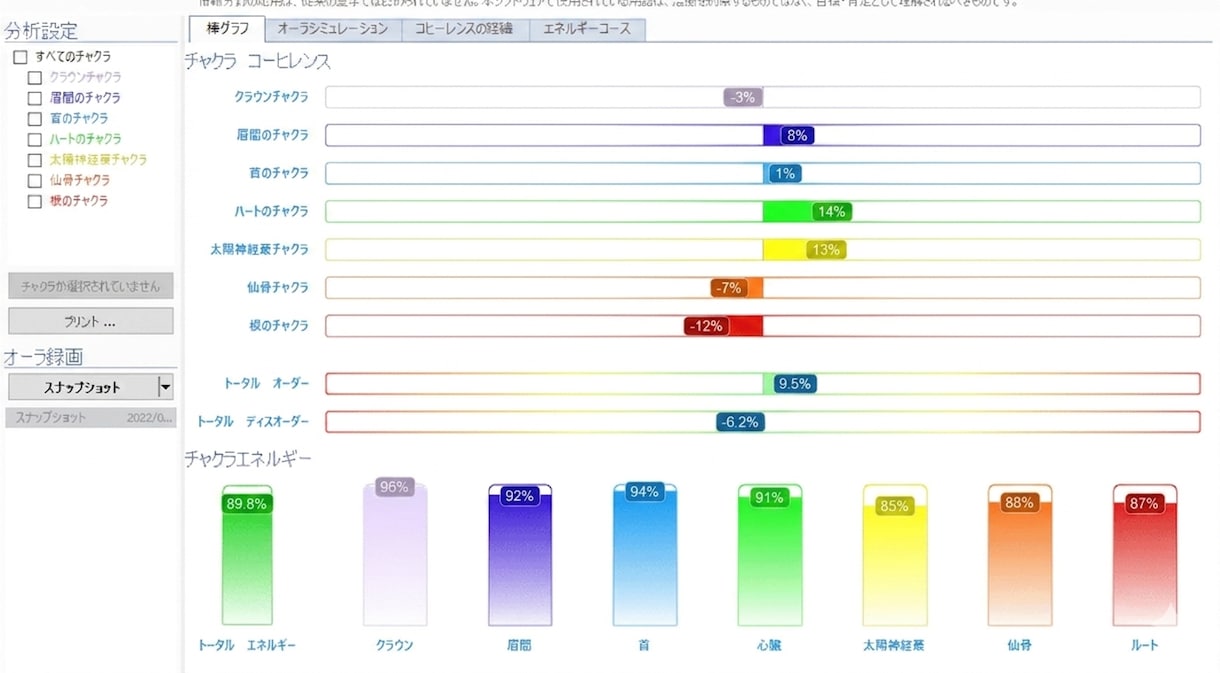Image resolution: width=1220 pixels, height=673 pixels.
Task: Click the プリント... button
Action: pos(90,321)
